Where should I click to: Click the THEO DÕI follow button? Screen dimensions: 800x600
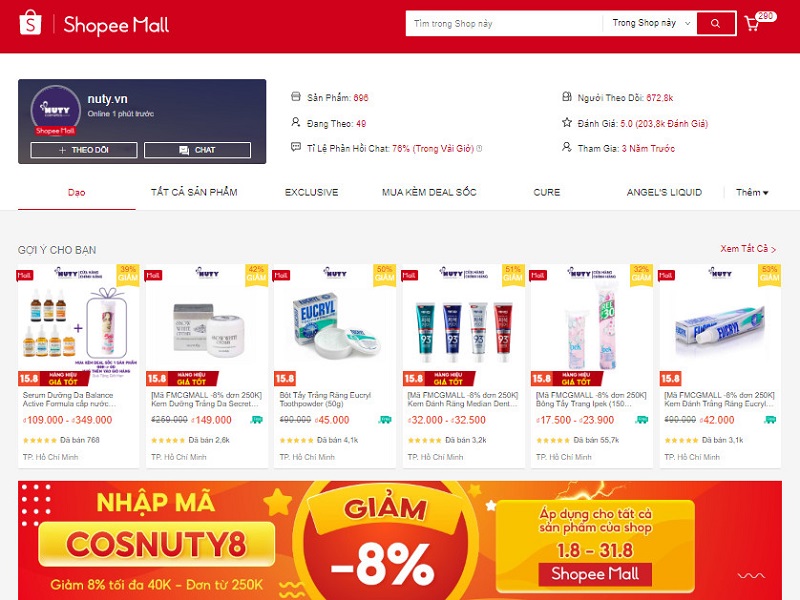84,150
